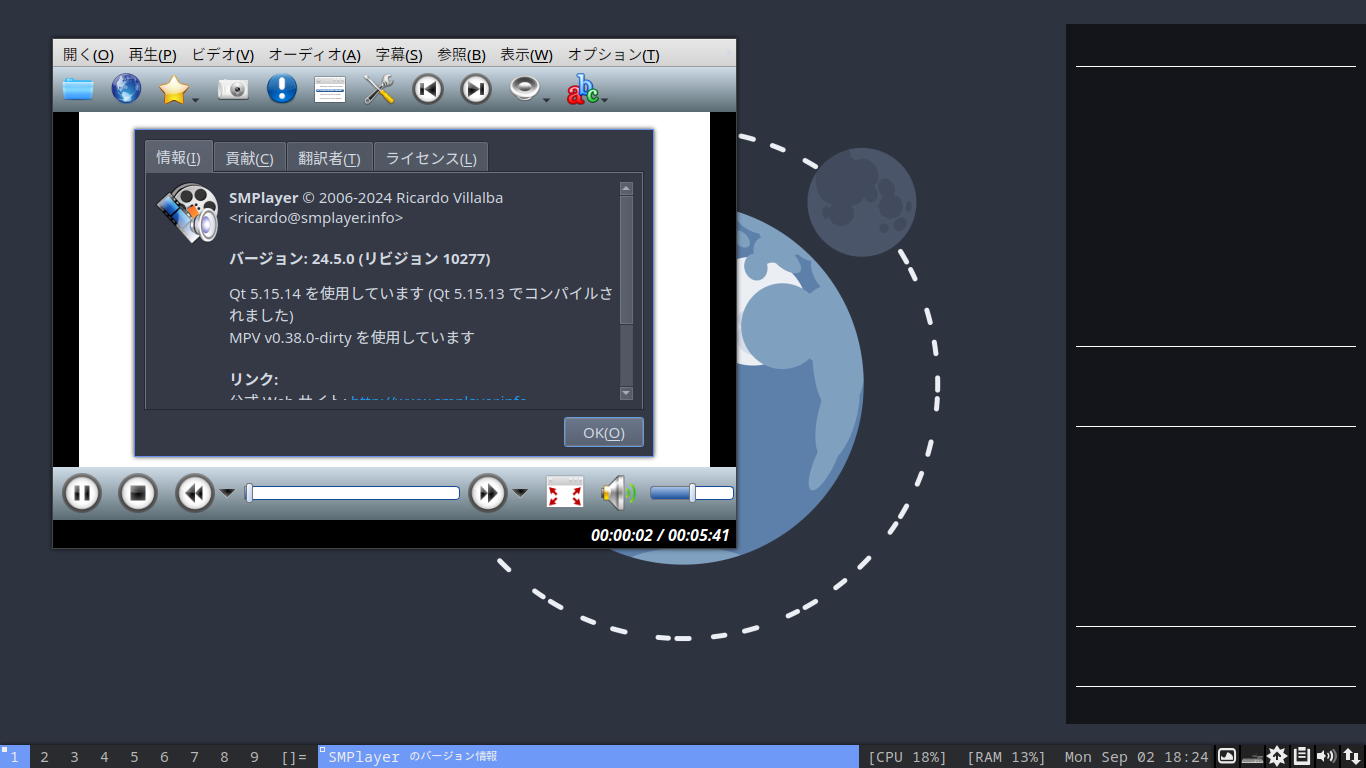Open the update notifier tray icon
This screenshot has width=1366, height=768.
pyautogui.click(x=1277, y=756)
